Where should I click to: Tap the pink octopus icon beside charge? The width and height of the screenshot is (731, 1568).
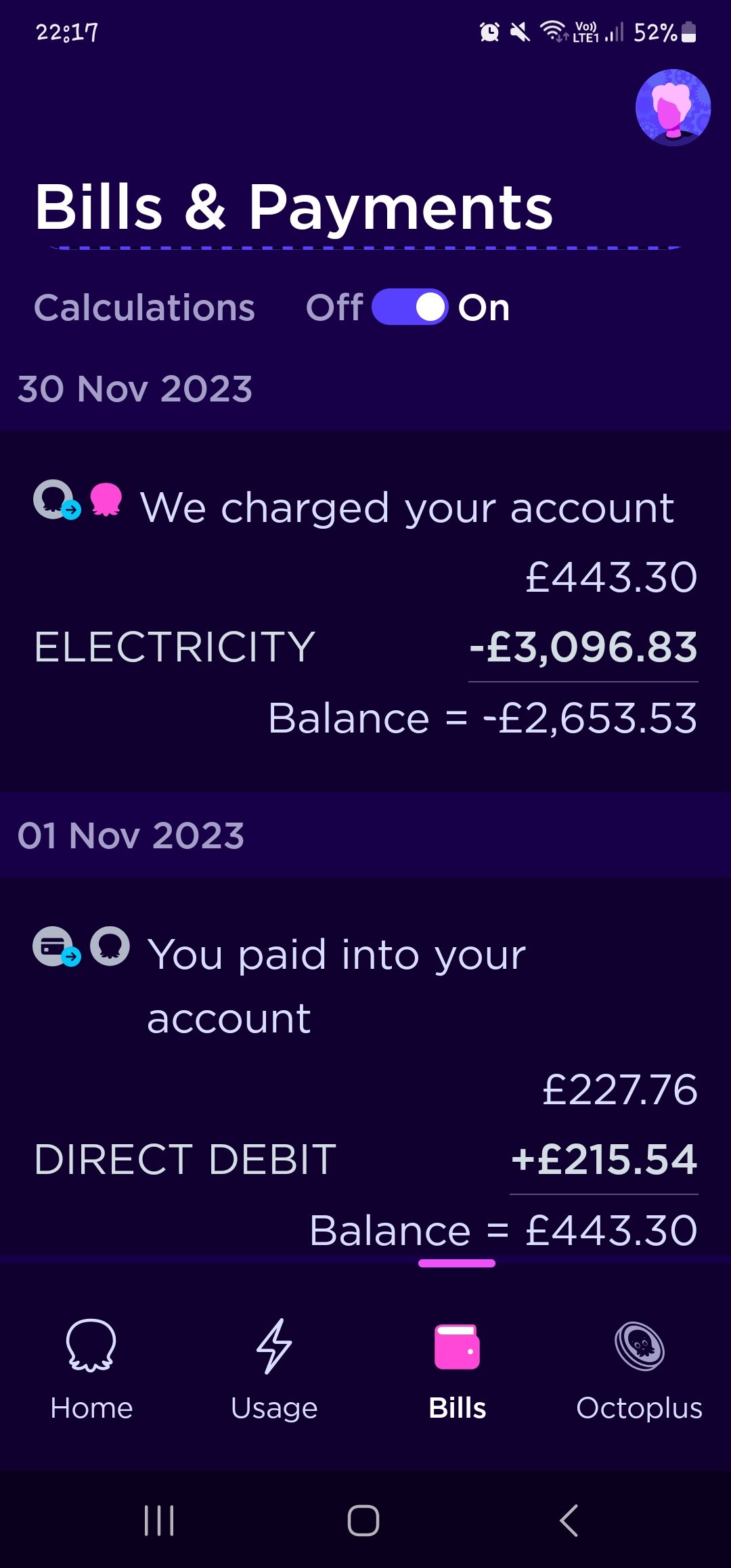106,500
